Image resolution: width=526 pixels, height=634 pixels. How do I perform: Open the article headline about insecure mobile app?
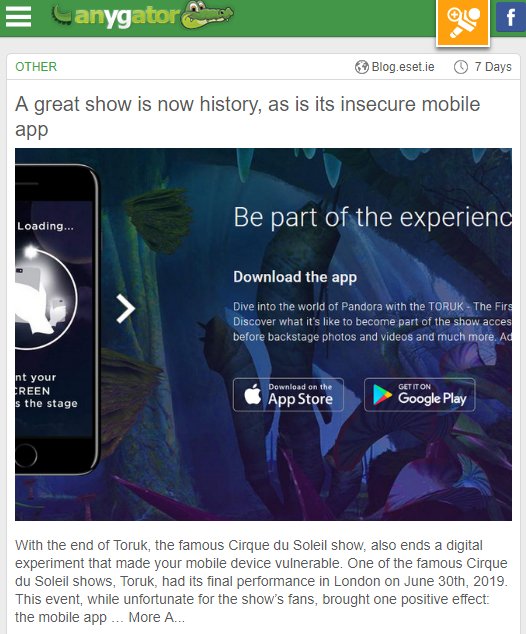(x=247, y=116)
